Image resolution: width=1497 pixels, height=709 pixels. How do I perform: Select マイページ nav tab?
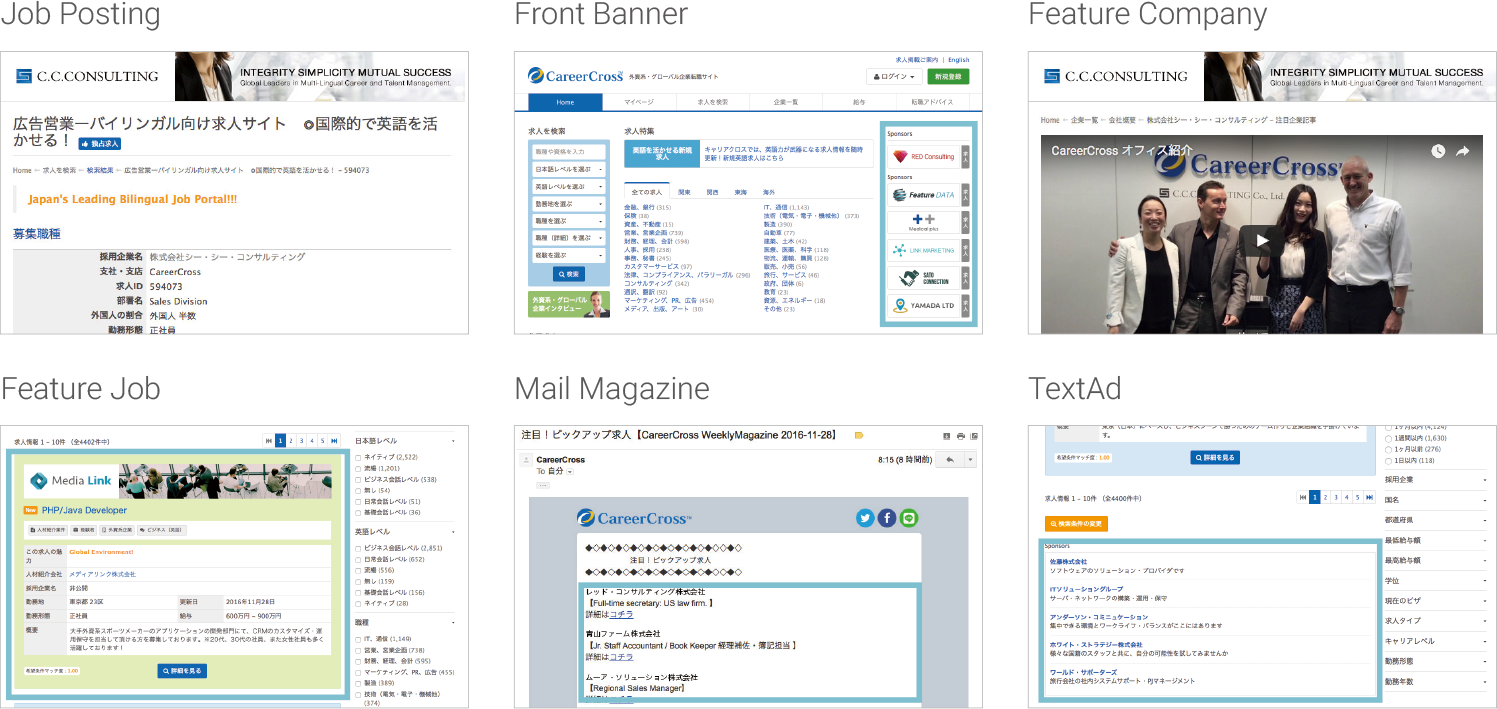point(639,102)
